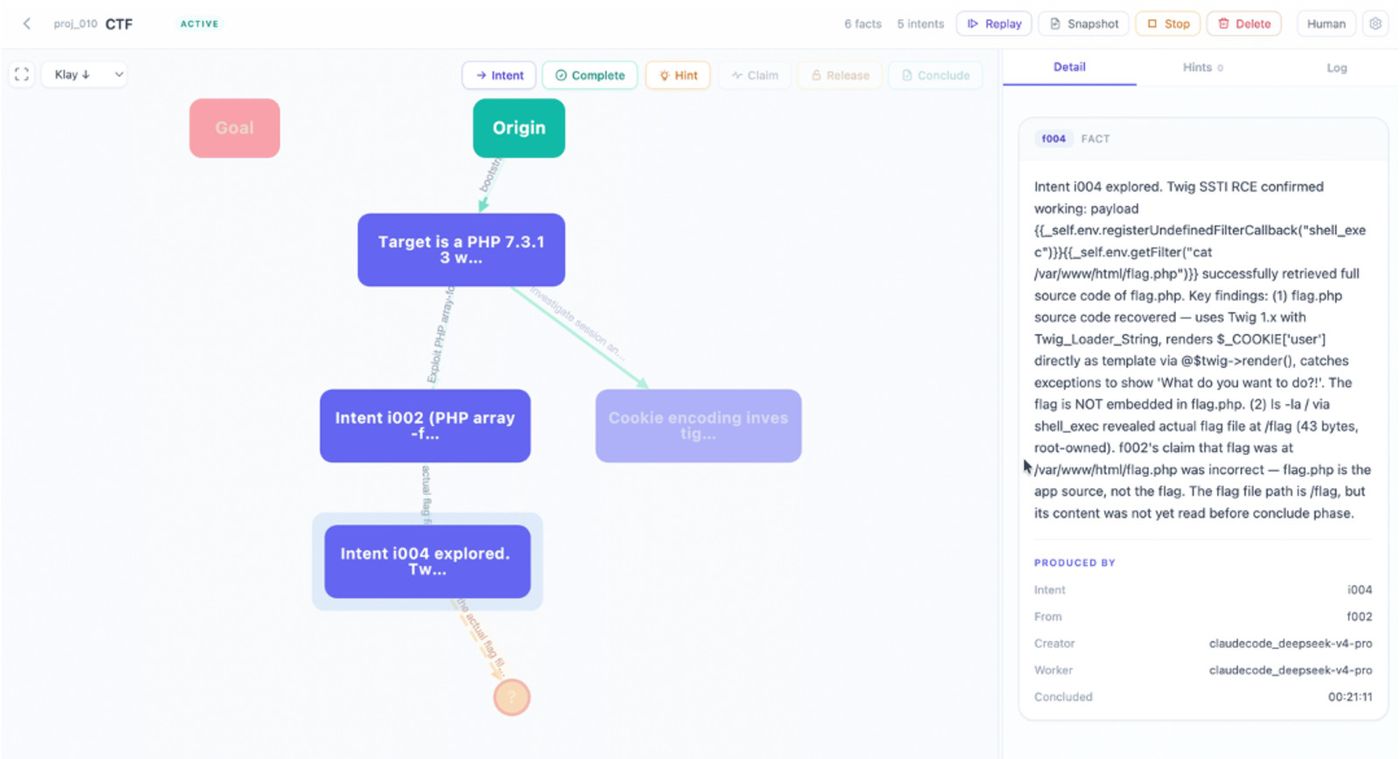Stop the active project

(1167, 24)
